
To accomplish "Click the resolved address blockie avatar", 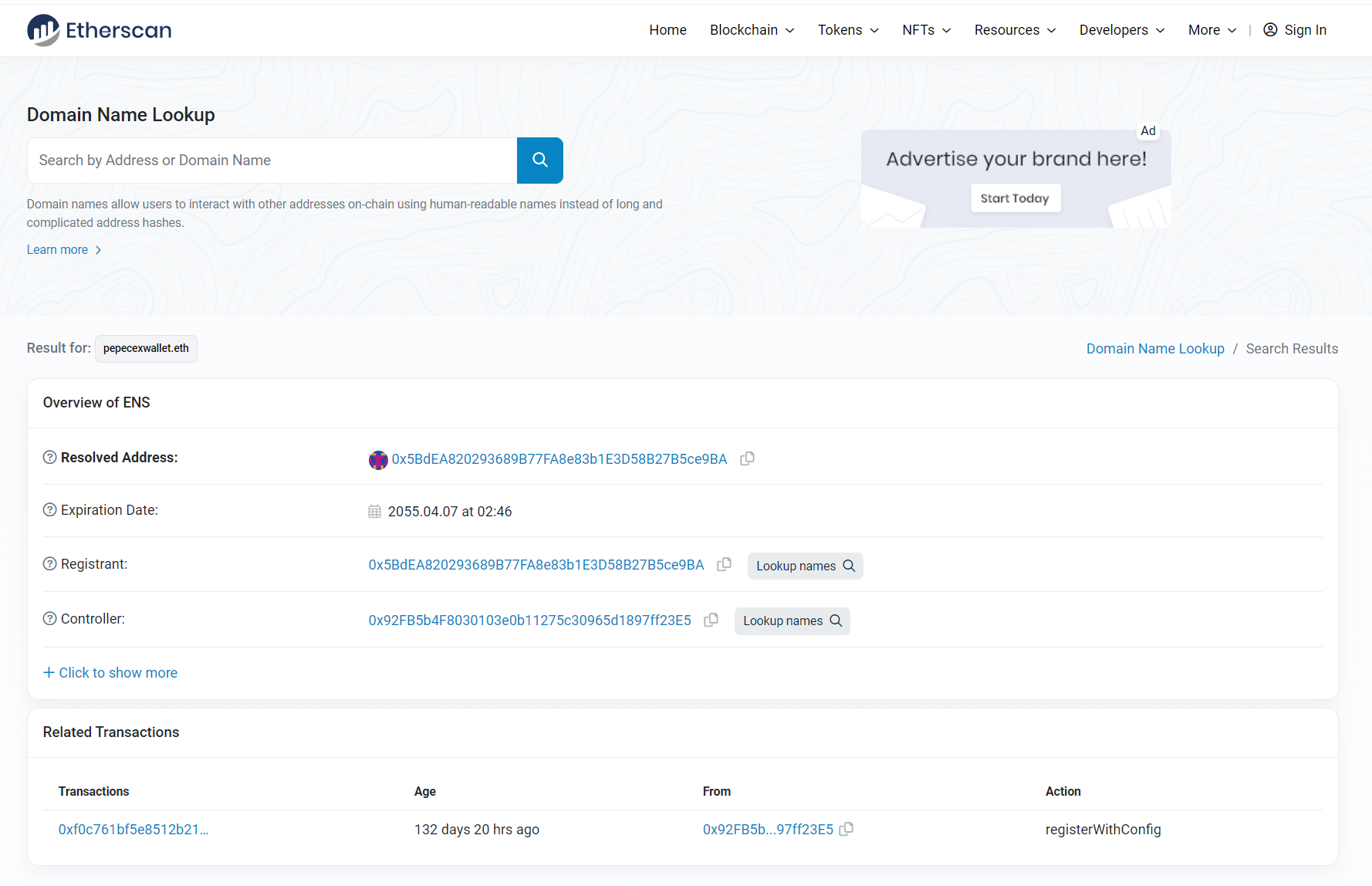I will pyautogui.click(x=378, y=460).
